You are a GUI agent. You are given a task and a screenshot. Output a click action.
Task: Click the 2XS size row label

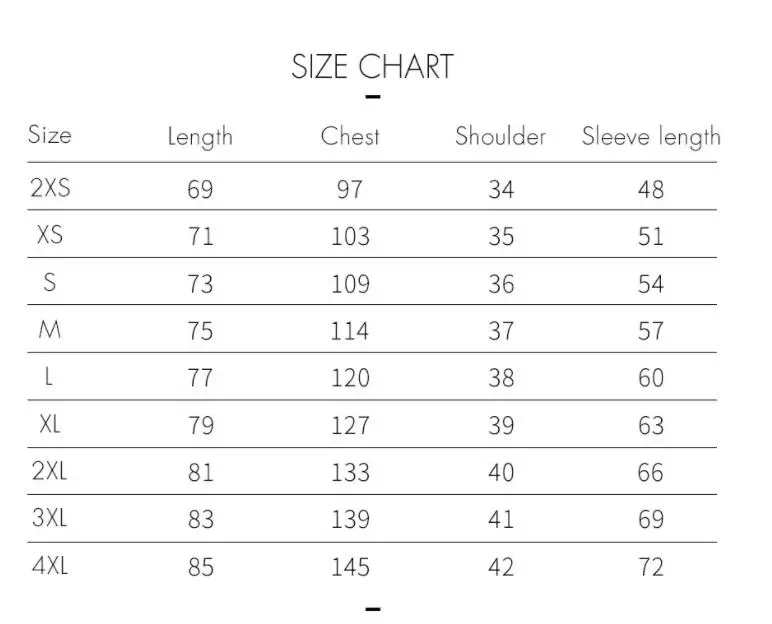(50, 188)
